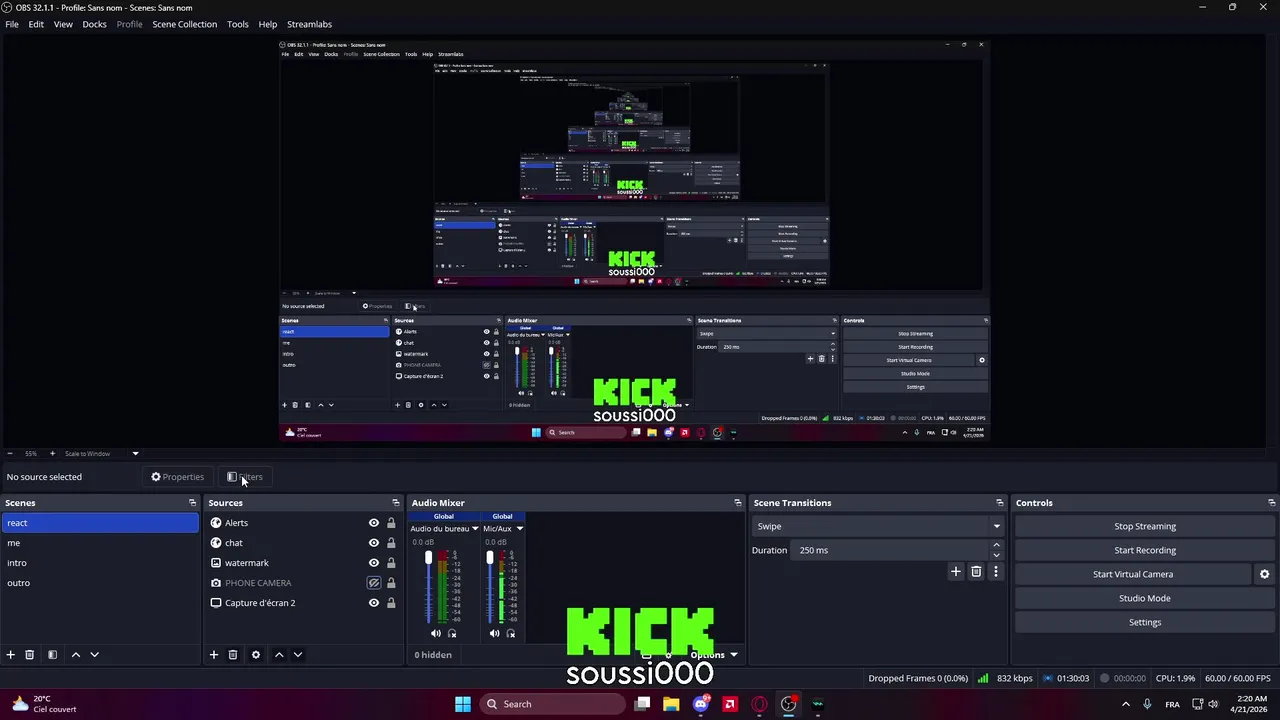This screenshot has height=720, width=1280.
Task: Move source down in Sources toolbar
Action: coord(298,655)
